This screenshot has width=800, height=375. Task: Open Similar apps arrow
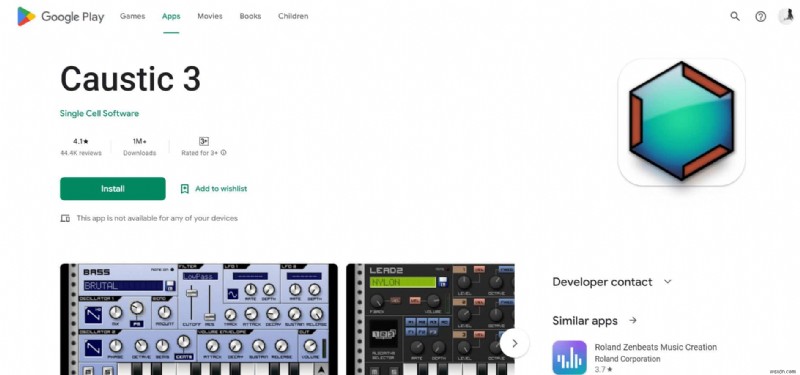coord(633,320)
